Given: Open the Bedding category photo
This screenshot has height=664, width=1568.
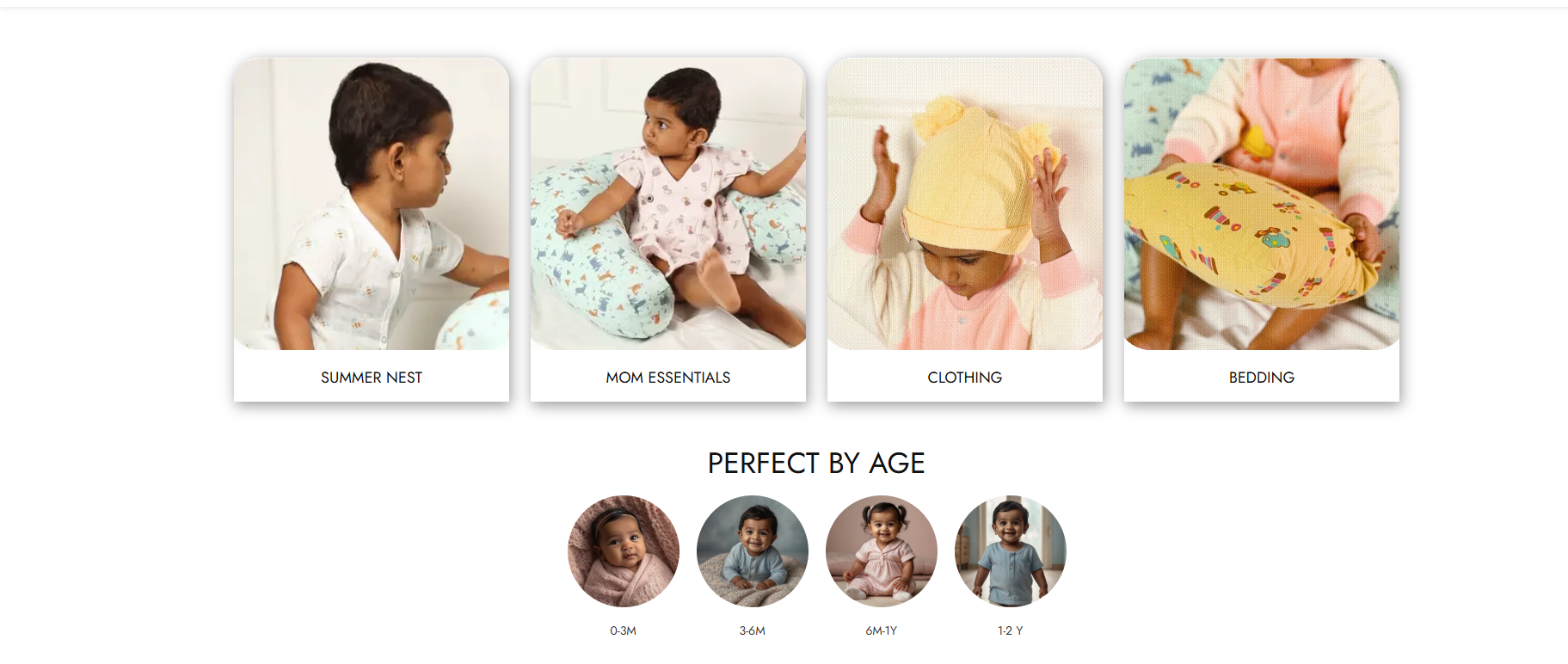Looking at the screenshot, I should coord(1262,204).
